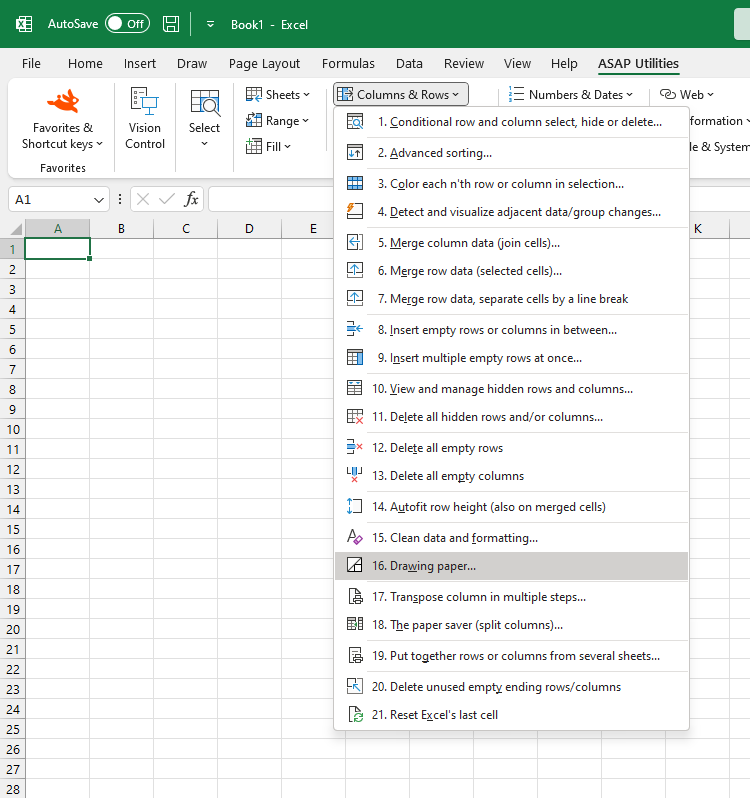The height and width of the screenshot is (798, 750).
Task: Click the Delete all empty columns icon
Action: [355, 476]
